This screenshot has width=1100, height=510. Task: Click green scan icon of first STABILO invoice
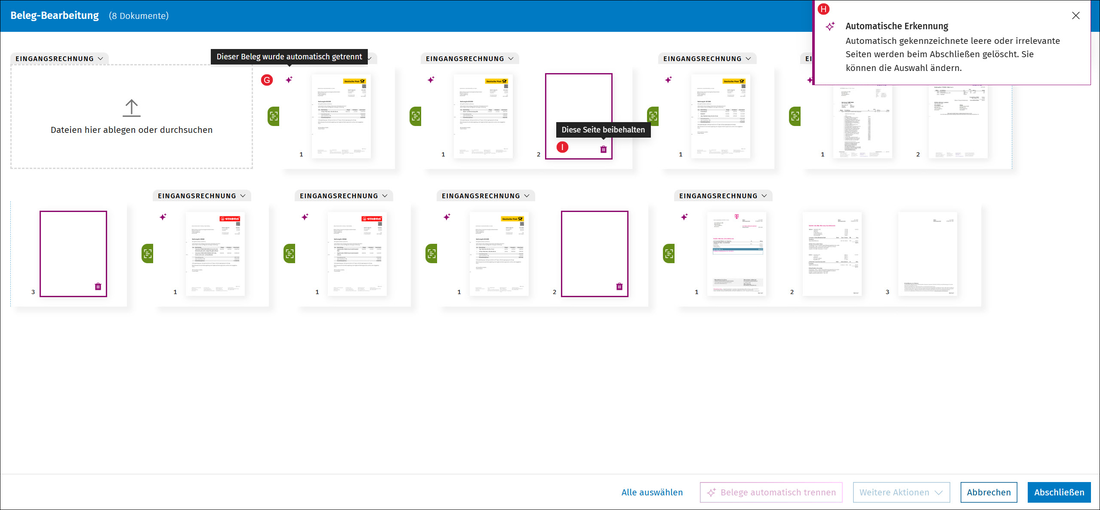click(x=147, y=253)
